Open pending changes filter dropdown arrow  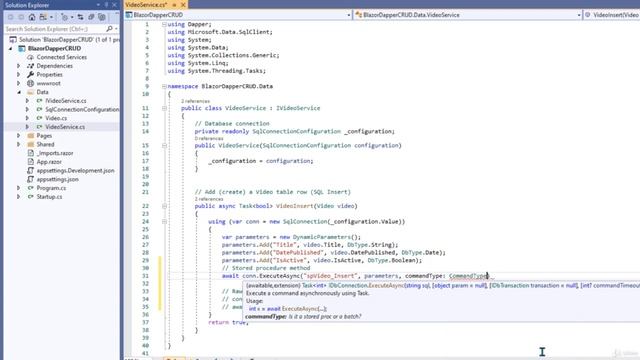[72, 17]
